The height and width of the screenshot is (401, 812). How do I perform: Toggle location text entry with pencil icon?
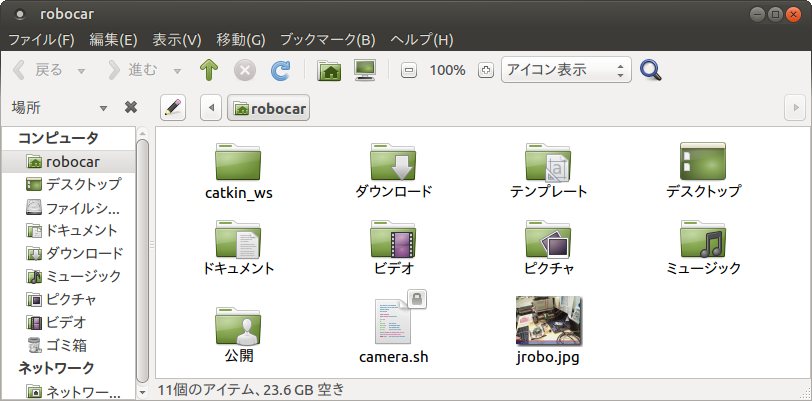[173, 108]
